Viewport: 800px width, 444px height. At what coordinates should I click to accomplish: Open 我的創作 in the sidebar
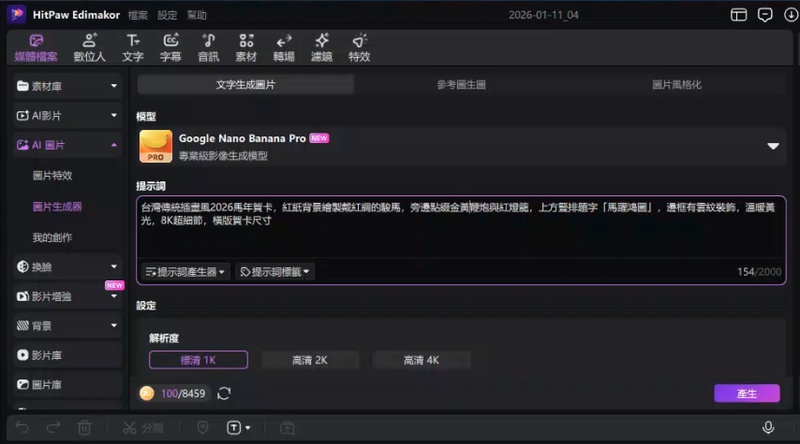tap(53, 237)
